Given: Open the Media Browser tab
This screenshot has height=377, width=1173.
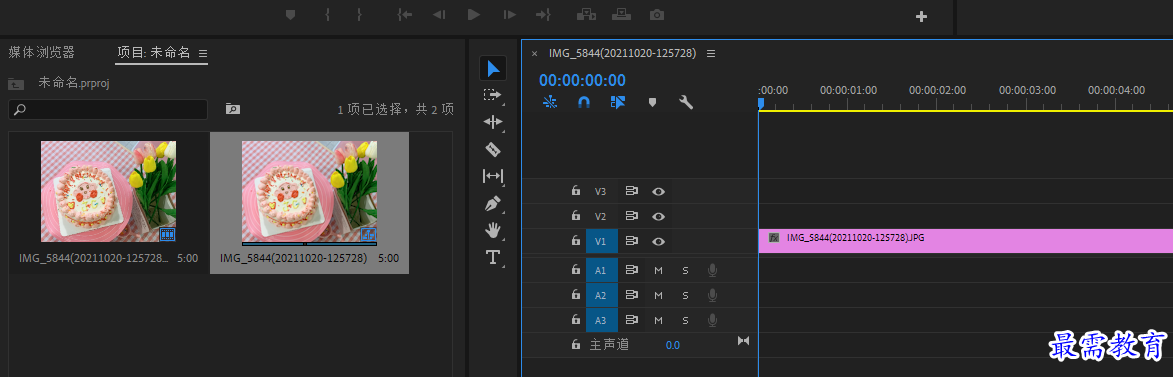Looking at the screenshot, I should pyautogui.click(x=42, y=52).
